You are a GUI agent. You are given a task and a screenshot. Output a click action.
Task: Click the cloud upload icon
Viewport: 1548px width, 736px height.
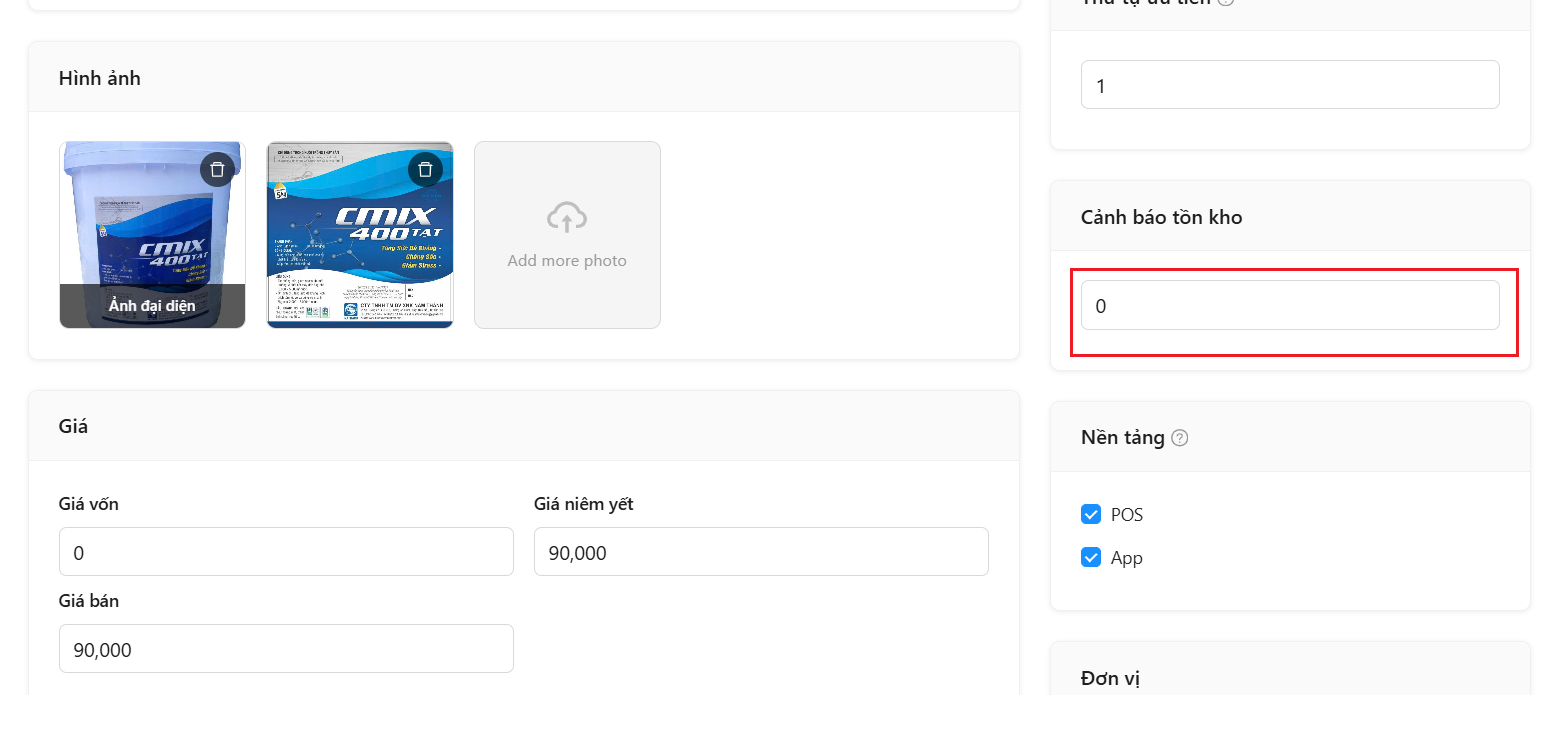coord(567,217)
